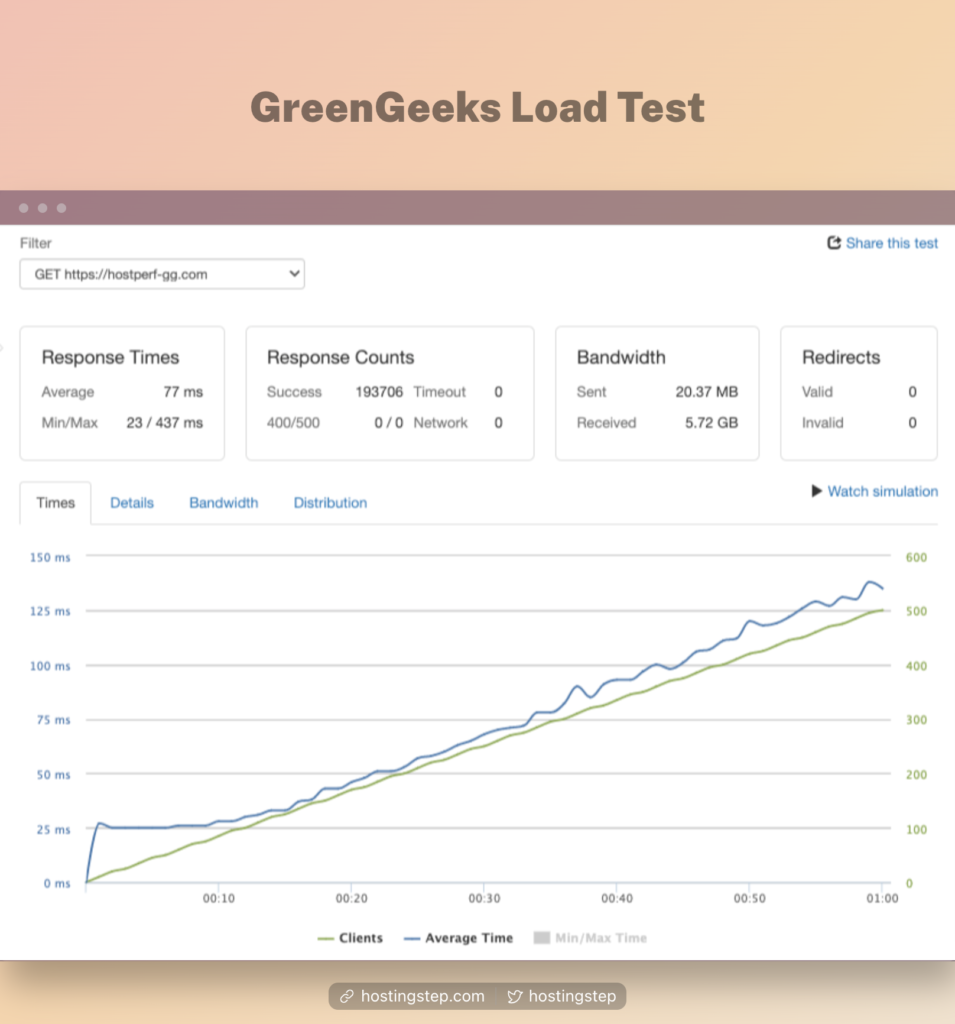Open the Bandwidth tab
The image size is (955, 1024).
(x=223, y=503)
